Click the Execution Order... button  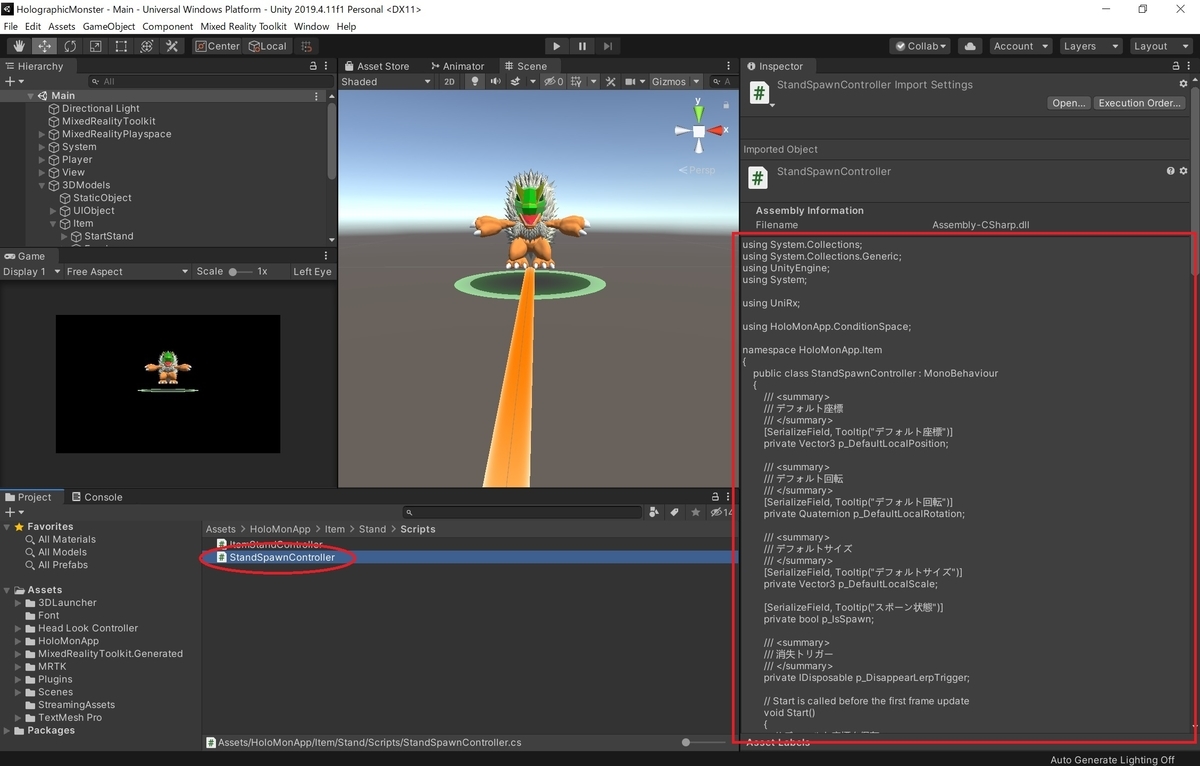pos(1140,103)
